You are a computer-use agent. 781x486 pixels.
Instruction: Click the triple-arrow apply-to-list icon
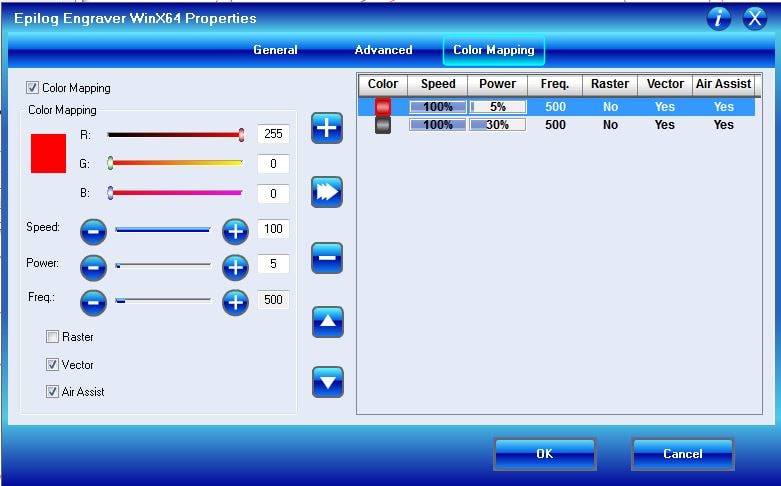(x=327, y=192)
